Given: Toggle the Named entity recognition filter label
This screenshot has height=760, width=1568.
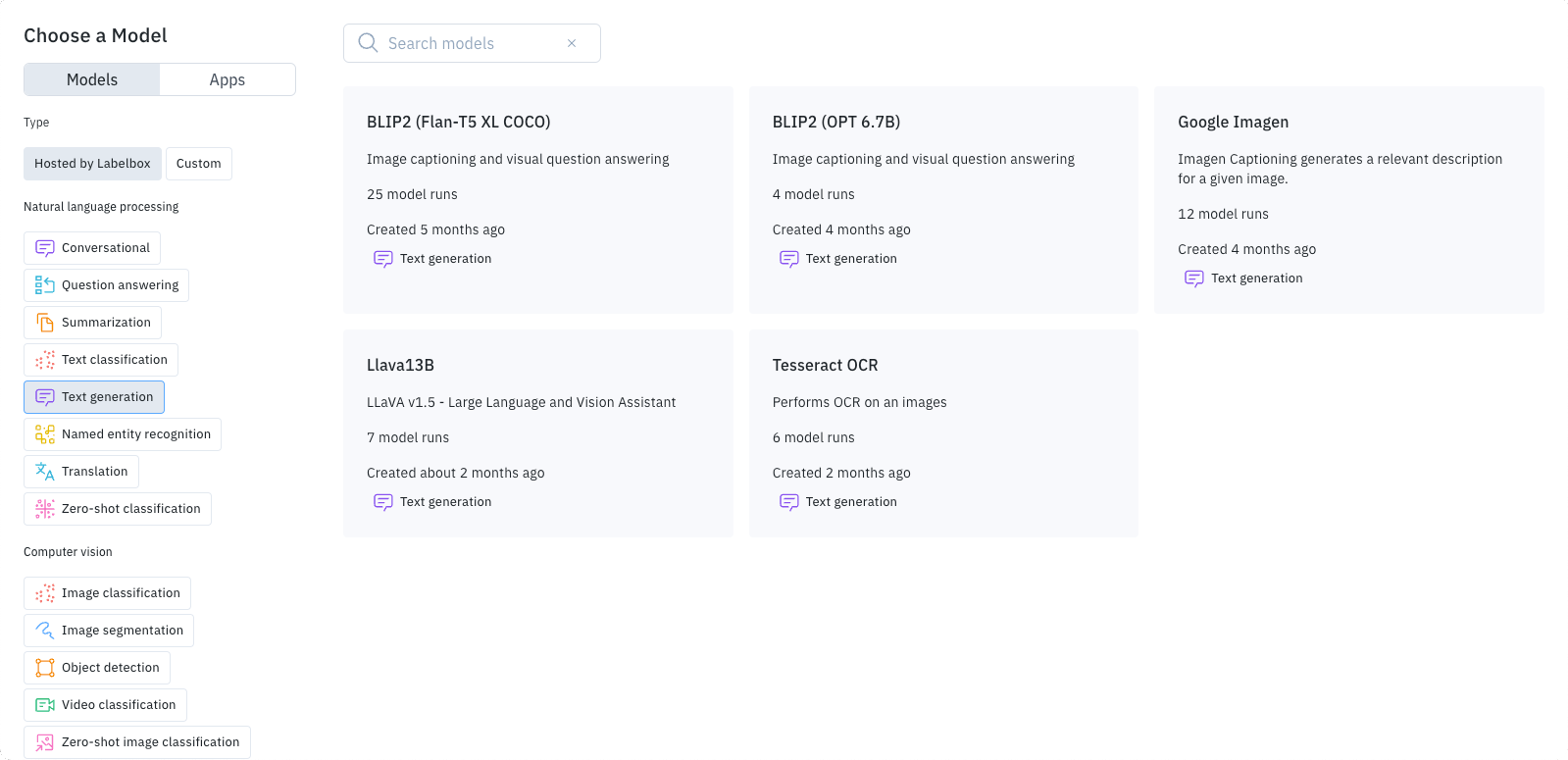Looking at the screenshot, I should click(x=136, y=434).
